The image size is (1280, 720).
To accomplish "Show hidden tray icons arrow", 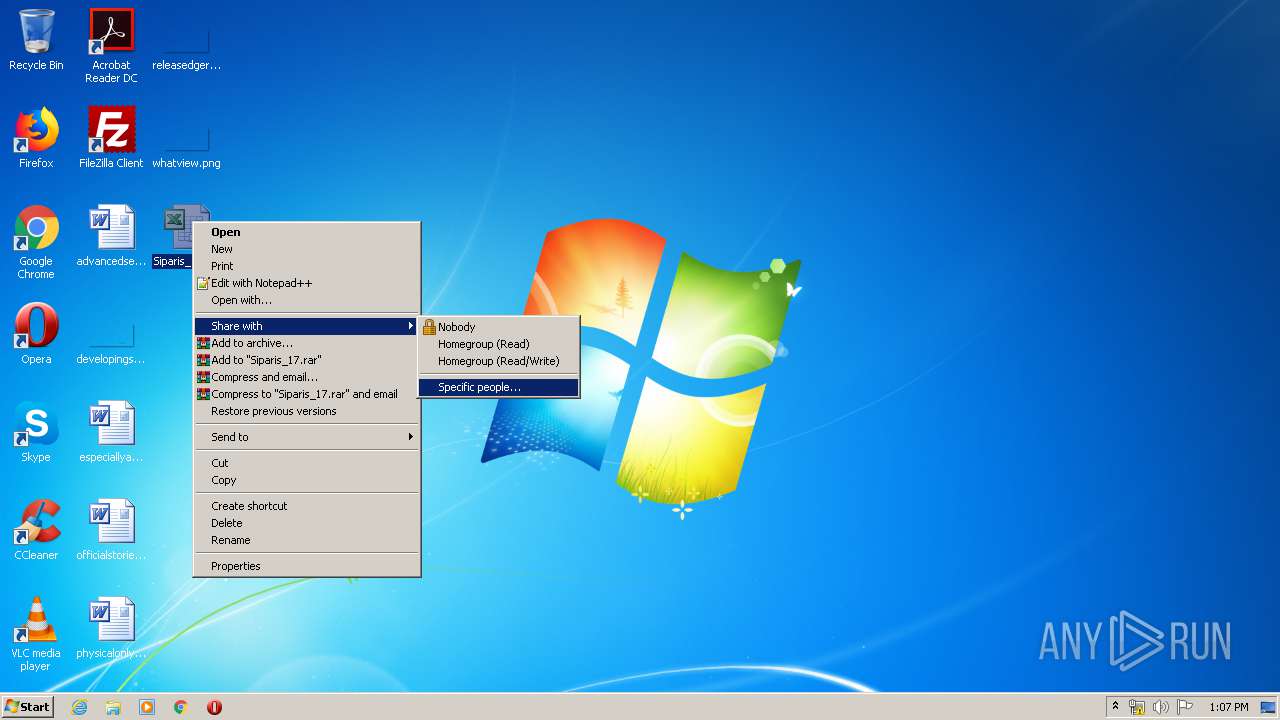I will (1115, 707).
